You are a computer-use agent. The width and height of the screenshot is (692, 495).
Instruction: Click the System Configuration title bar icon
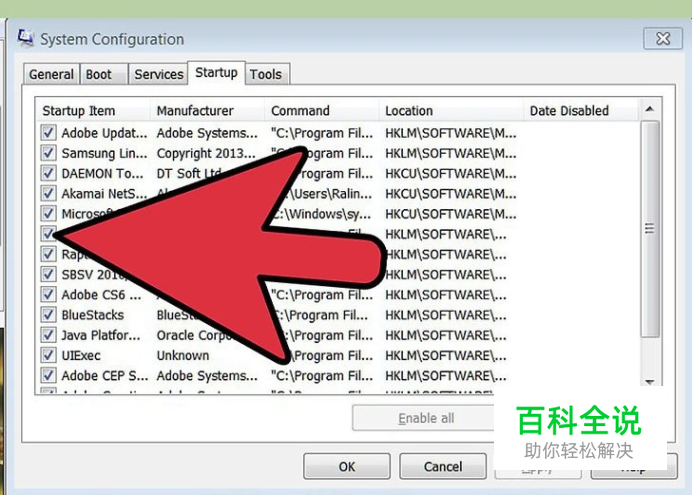pyautogui.click(x=26, y=38)
